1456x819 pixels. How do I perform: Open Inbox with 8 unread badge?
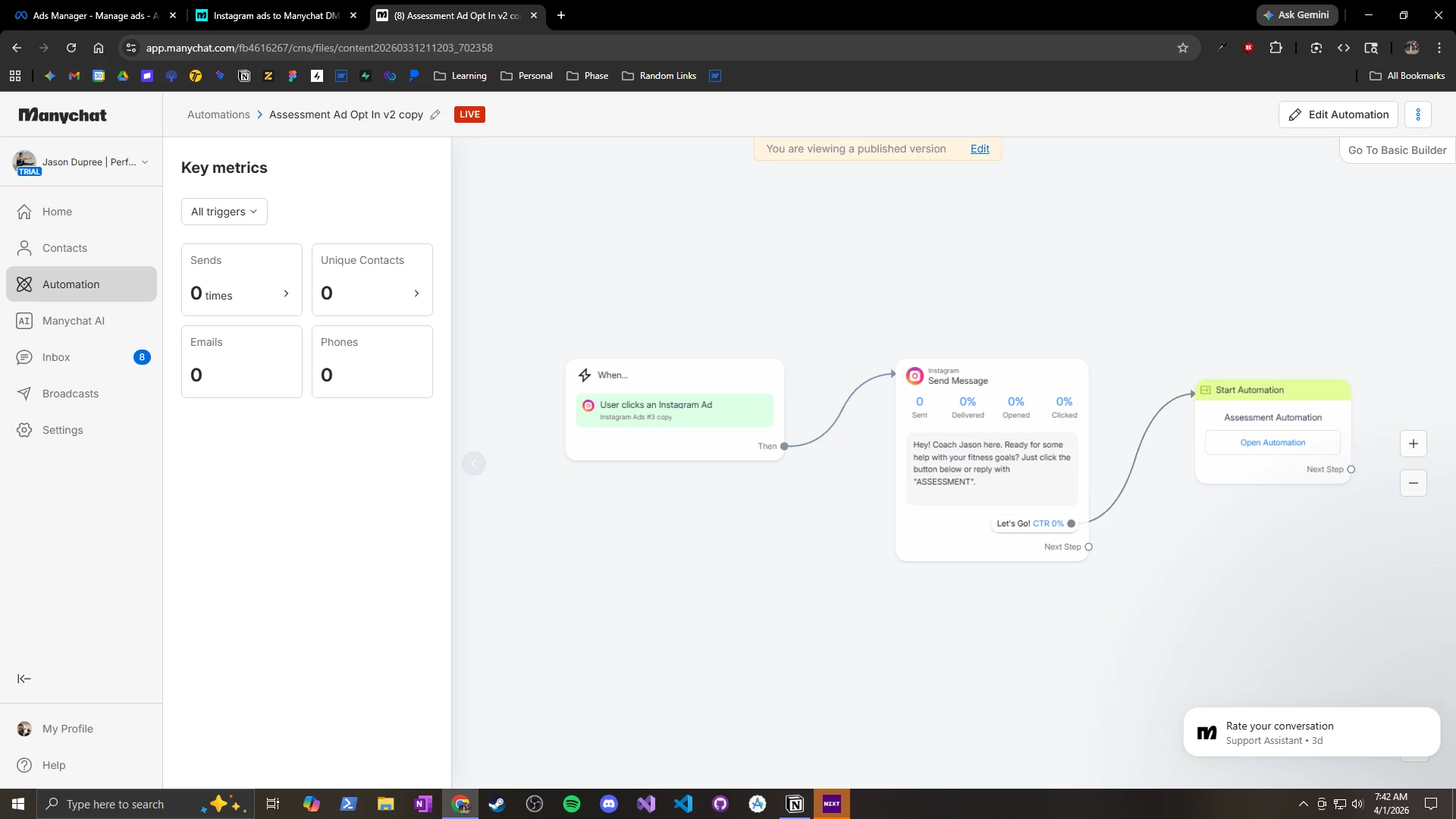click(x=56, y=357)
